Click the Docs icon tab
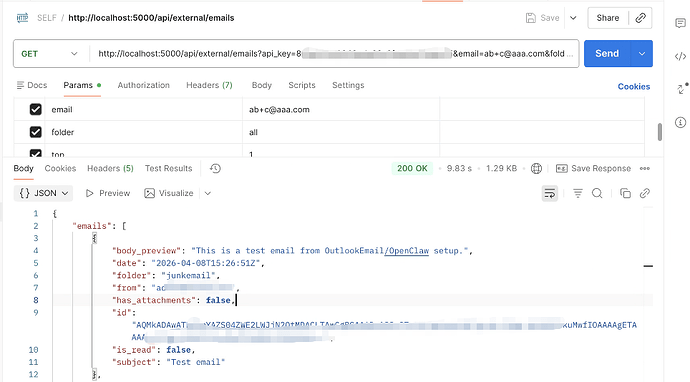 [x=32, y=85]
